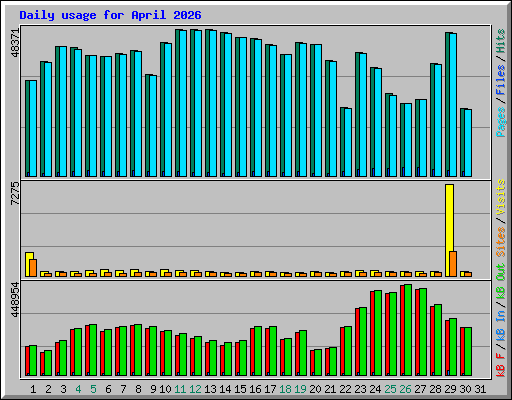Select day label "7" on the x-axis
The height and width of the screenshot is (400, 512).
pyautogui.click(x=123, y=389)
